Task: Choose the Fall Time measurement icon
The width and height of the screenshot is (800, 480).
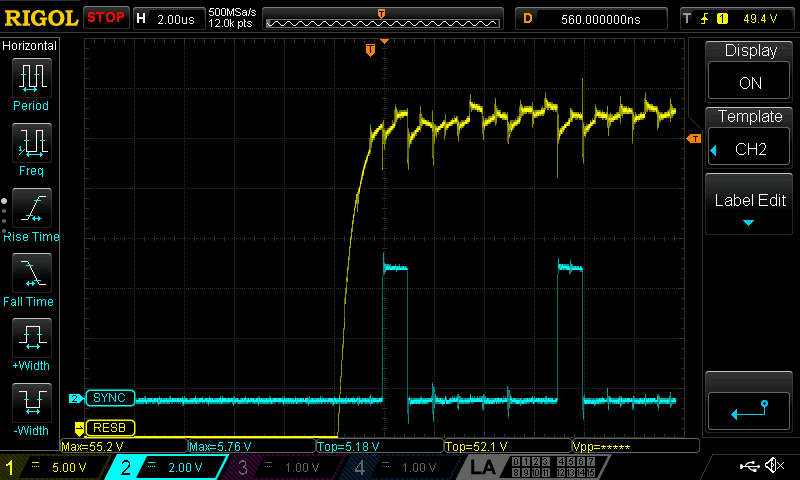Action: pyautogui.click(x=31, y=278)
